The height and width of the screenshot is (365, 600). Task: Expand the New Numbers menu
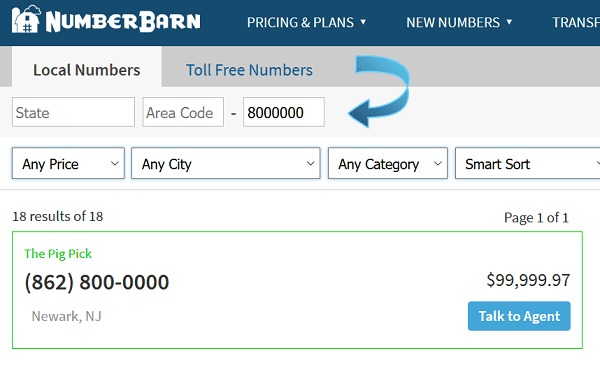pyautogui.click(x=459, y=23)
